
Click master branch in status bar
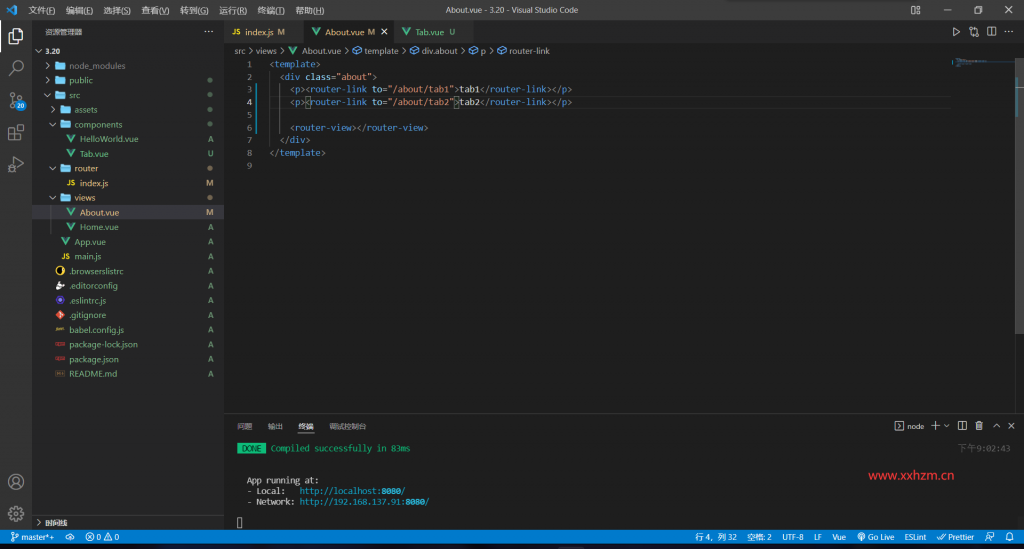pos(32,537)
